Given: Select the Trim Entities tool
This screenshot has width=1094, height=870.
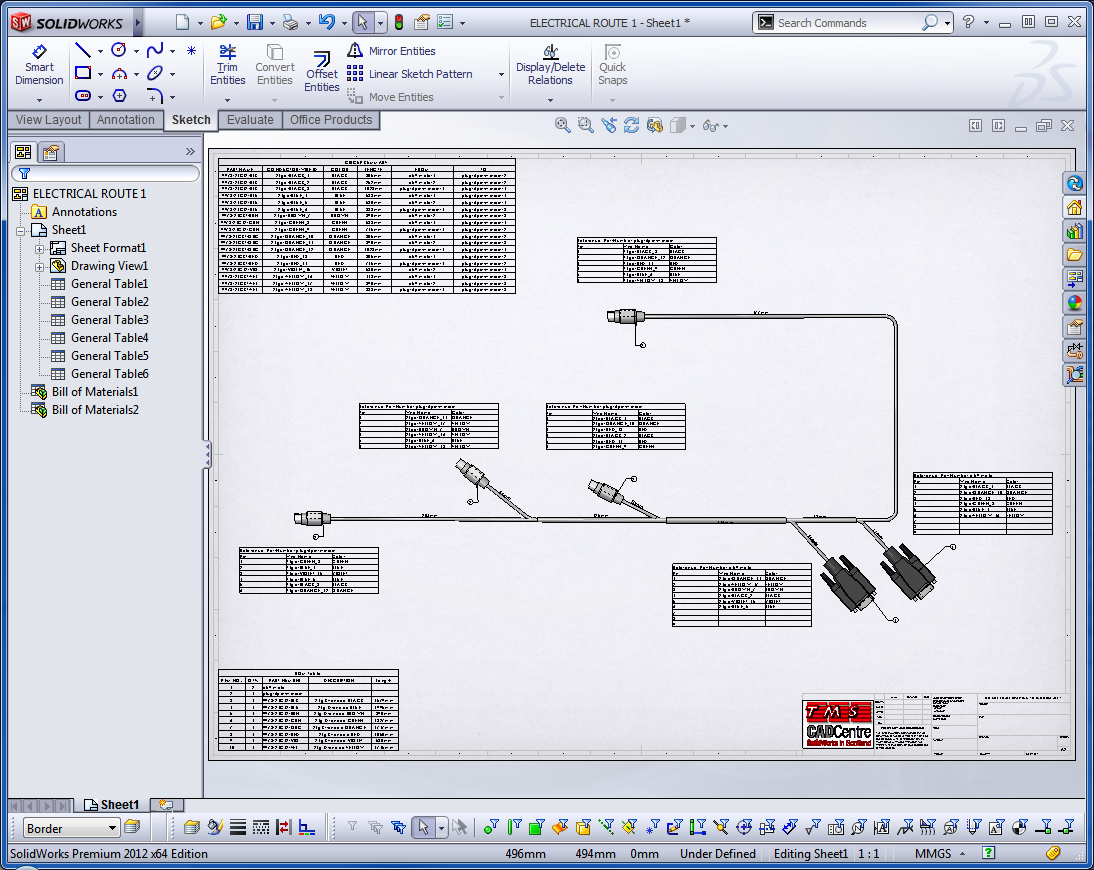Looking at the screenshot, I should [x=227, y=67].
